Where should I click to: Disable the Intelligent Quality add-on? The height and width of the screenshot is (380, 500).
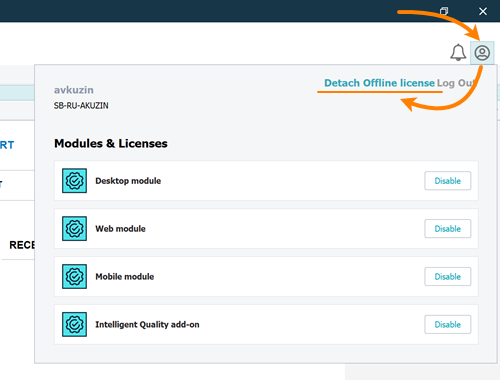pos(448,324)
